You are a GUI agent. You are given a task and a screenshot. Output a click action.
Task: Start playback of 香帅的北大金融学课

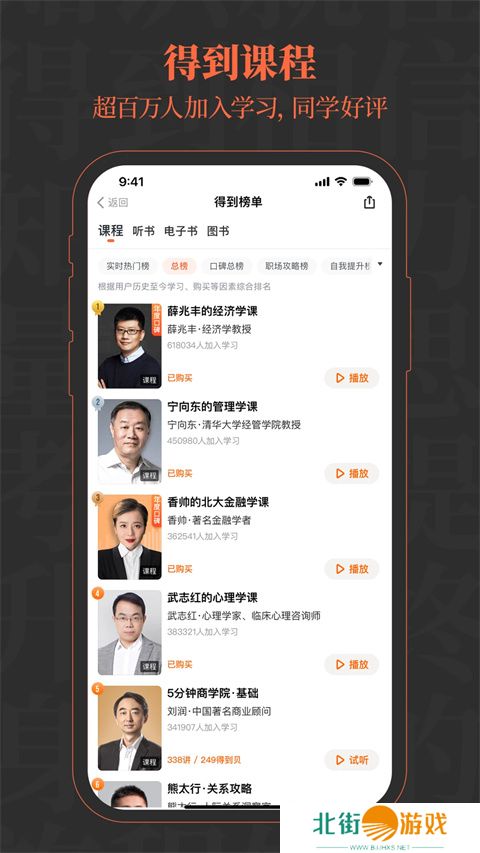[352, 569]
